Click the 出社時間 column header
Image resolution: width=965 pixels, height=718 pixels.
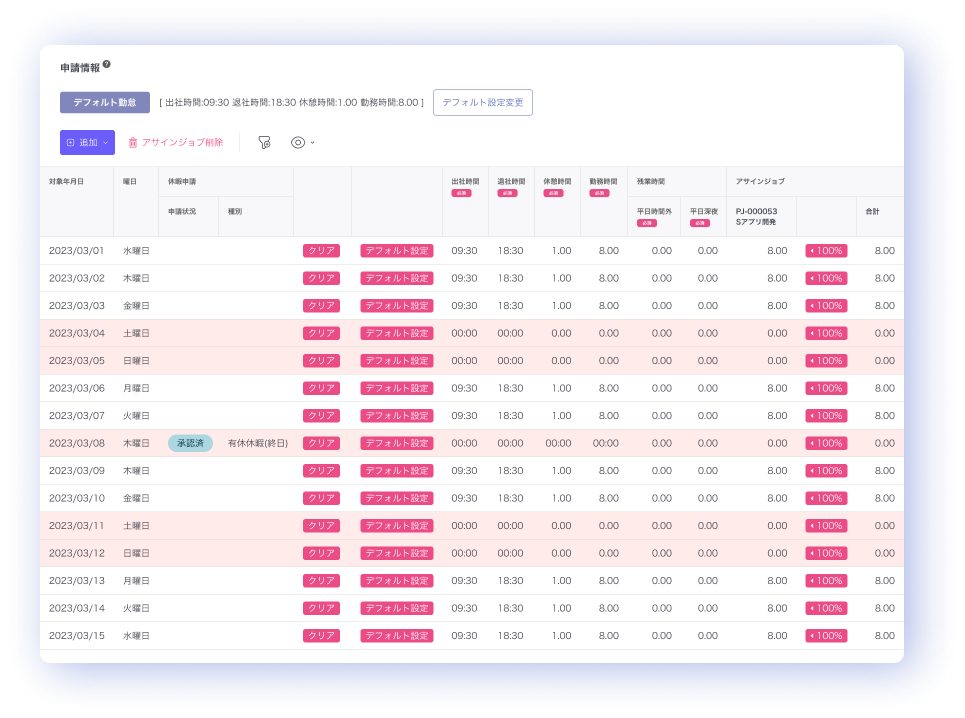464,182
